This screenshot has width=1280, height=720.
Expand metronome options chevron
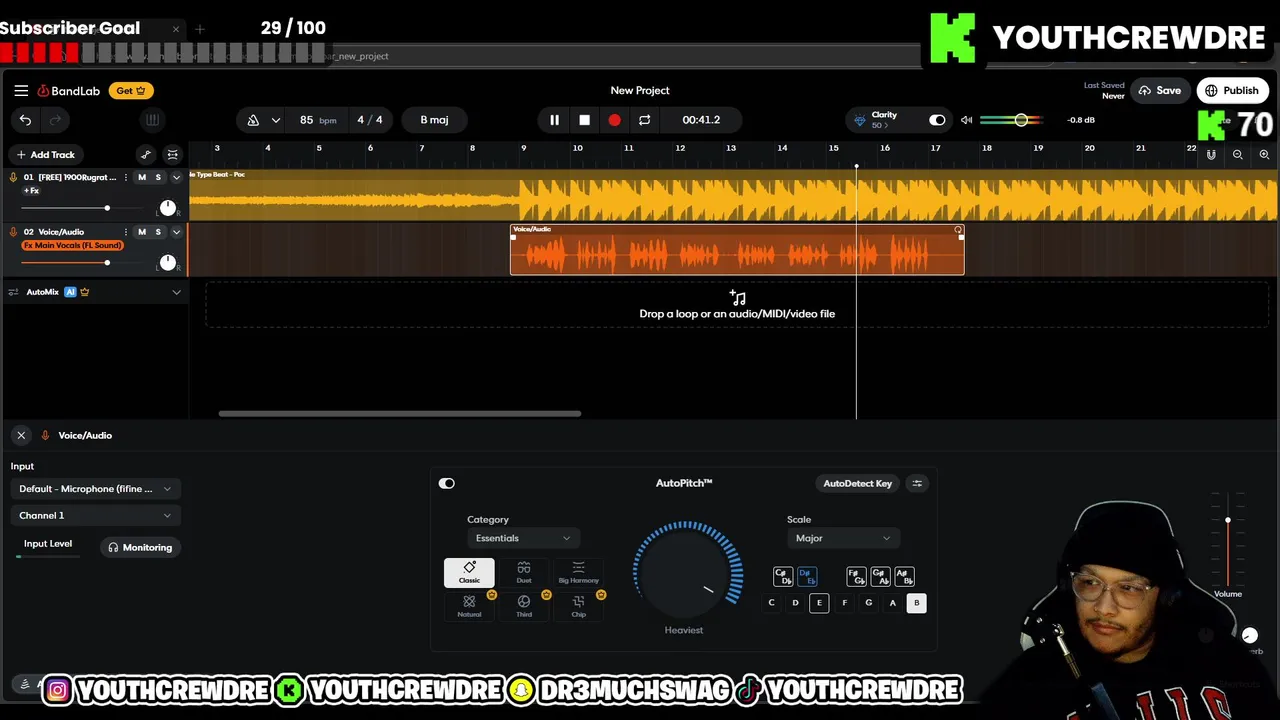276,120
